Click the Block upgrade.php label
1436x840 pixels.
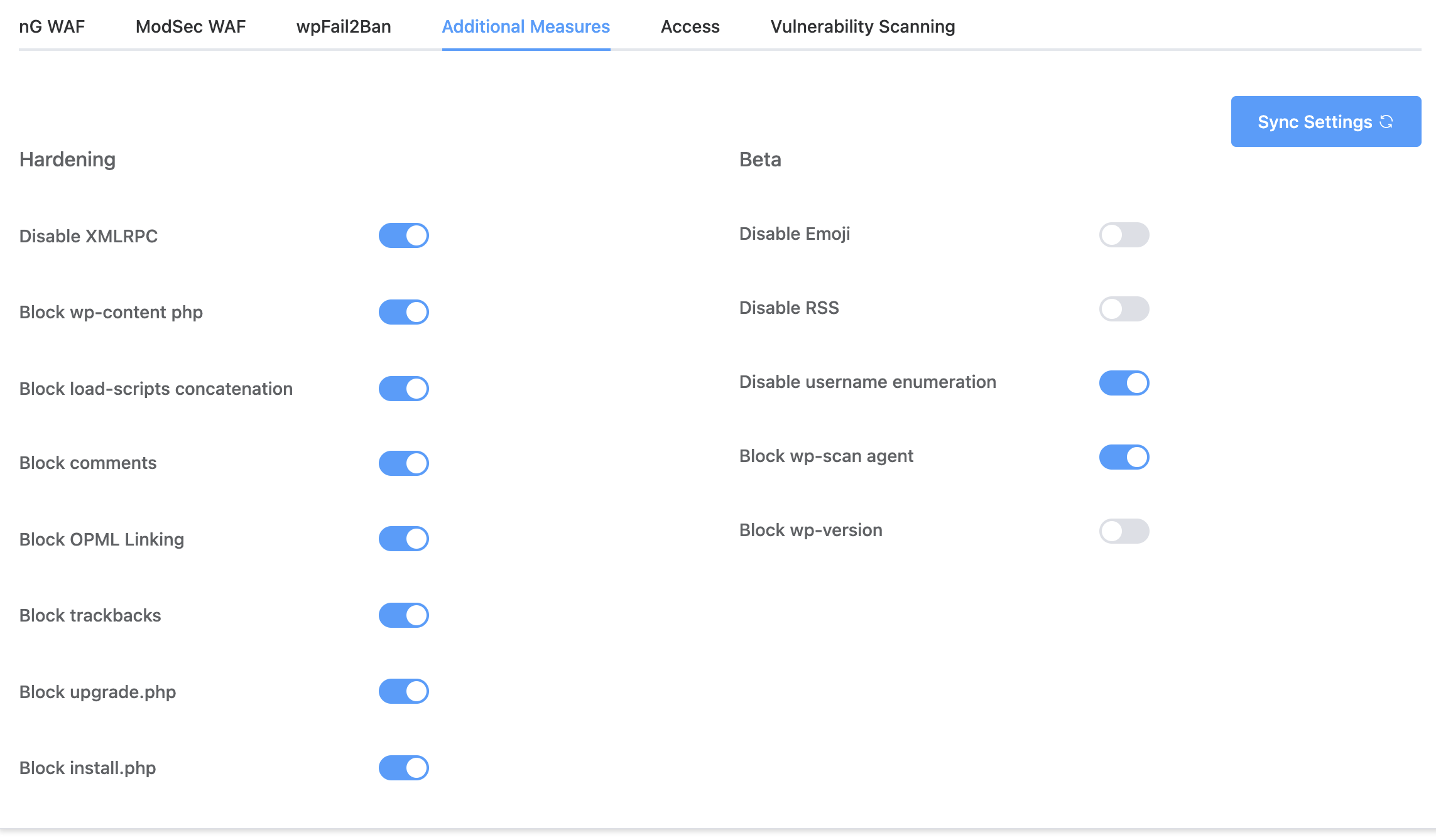point(97,692)
